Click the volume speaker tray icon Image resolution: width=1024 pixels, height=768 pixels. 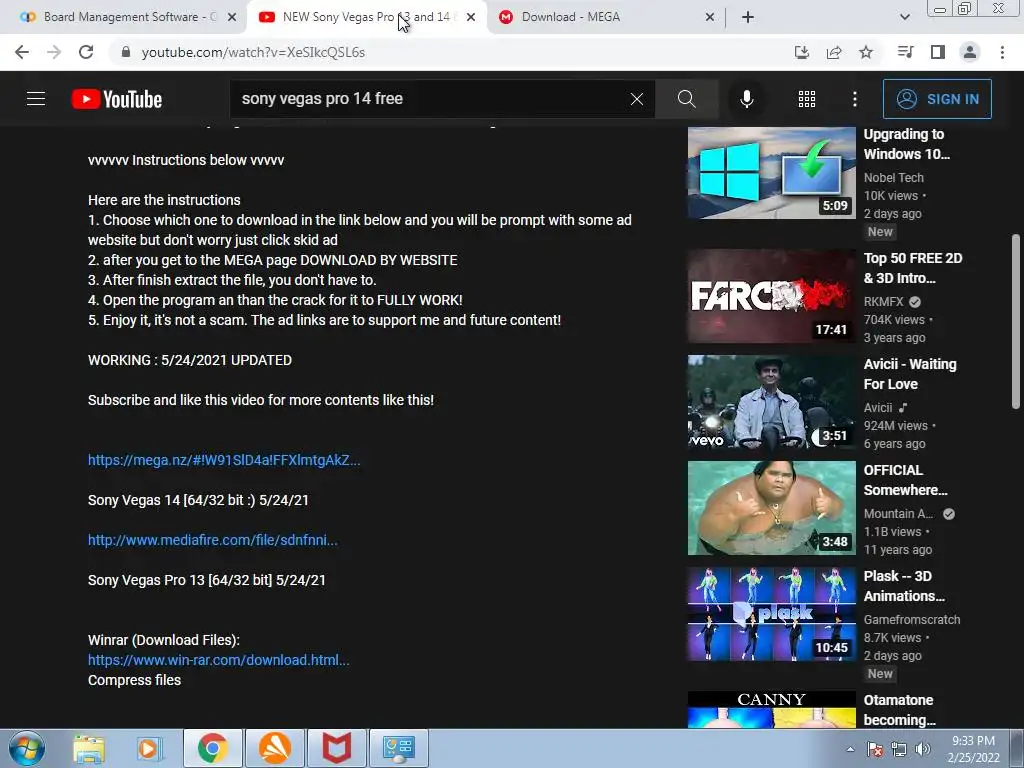pos(923,749)
